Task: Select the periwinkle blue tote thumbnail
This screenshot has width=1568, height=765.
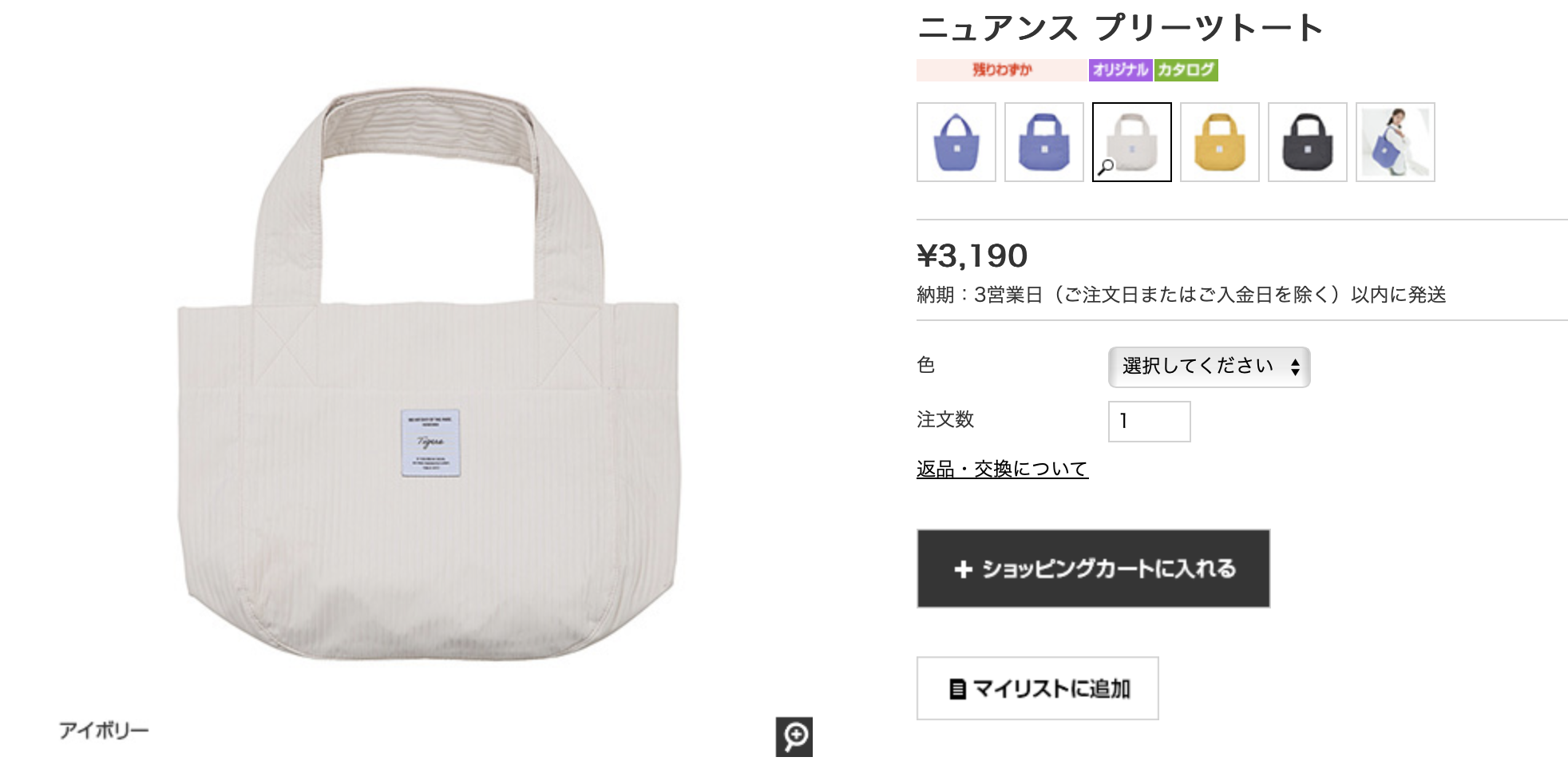Action: (1043, 142)
